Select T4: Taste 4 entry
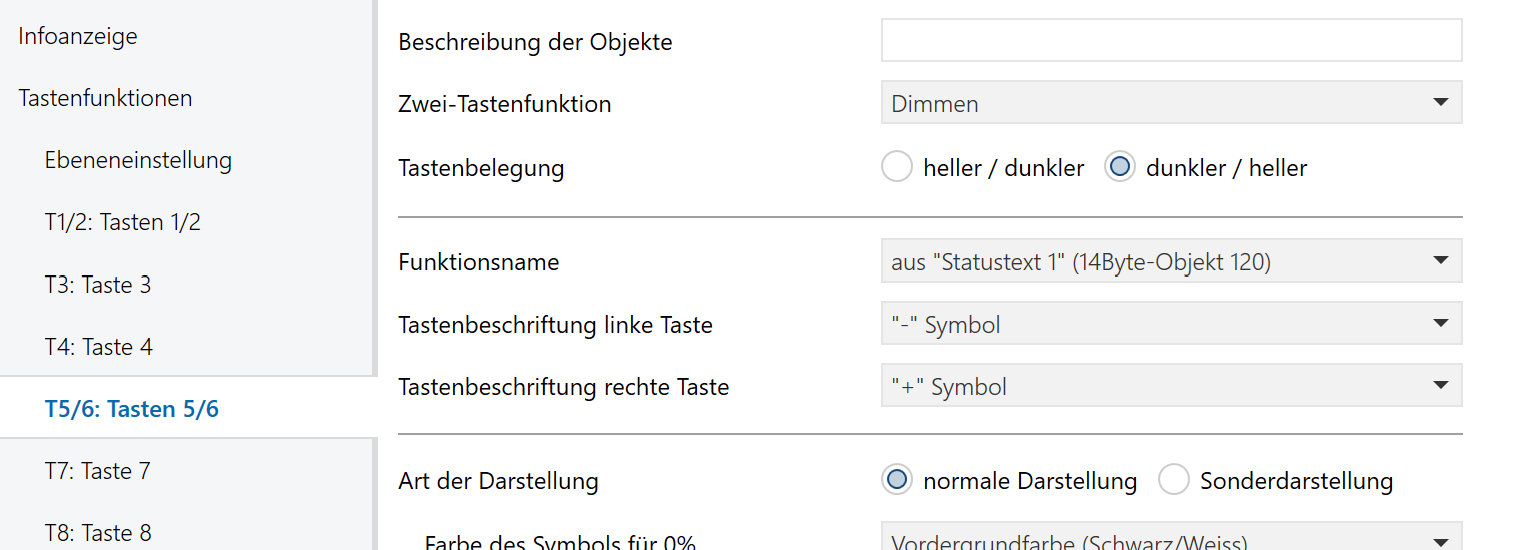The image size is (1530, 550). coord(99,347)
